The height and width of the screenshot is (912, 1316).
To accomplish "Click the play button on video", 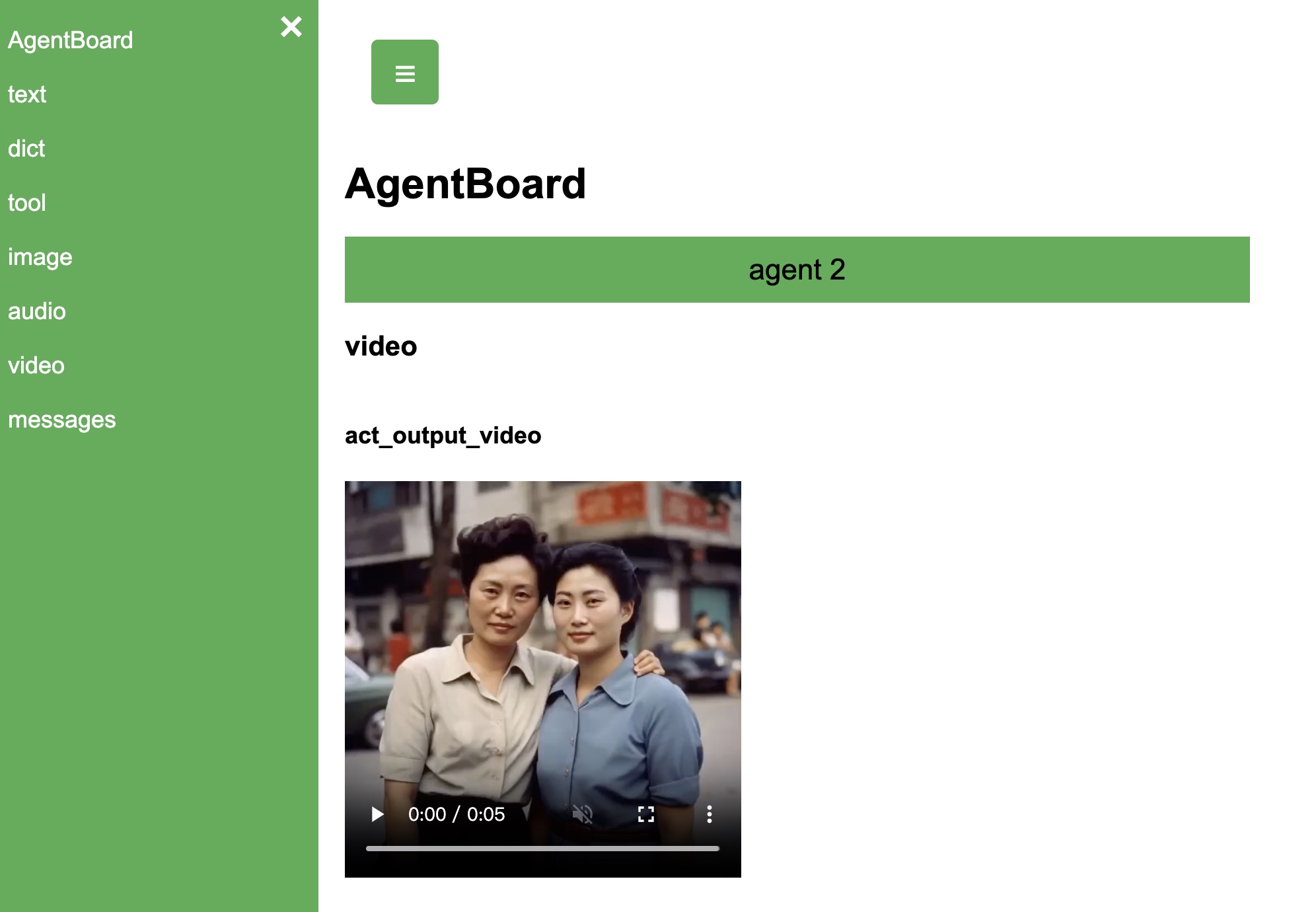I will pos(378,813).
